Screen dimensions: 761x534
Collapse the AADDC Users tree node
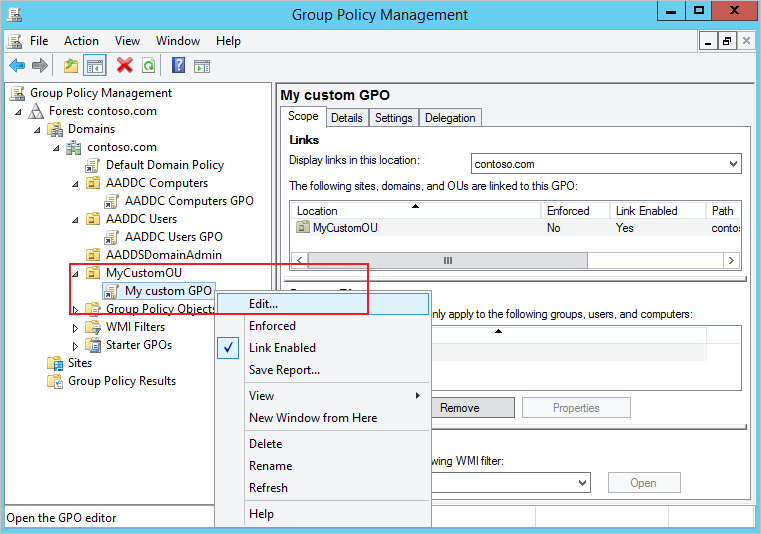(x=75, y=220)
